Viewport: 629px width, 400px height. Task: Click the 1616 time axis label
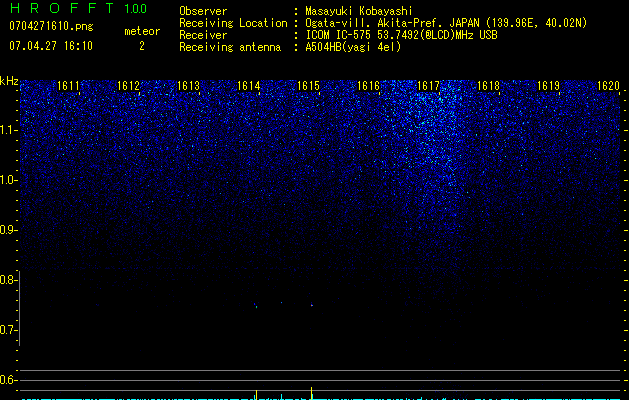pos(369,86)
